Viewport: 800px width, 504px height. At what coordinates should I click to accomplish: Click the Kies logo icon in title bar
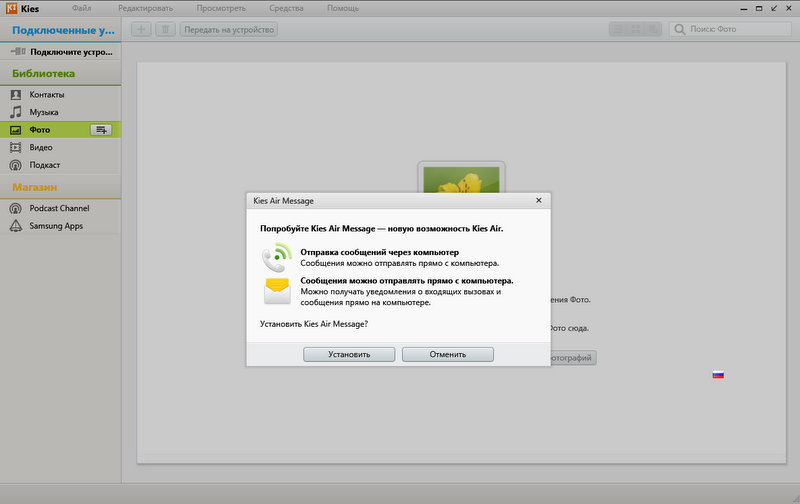11,8
